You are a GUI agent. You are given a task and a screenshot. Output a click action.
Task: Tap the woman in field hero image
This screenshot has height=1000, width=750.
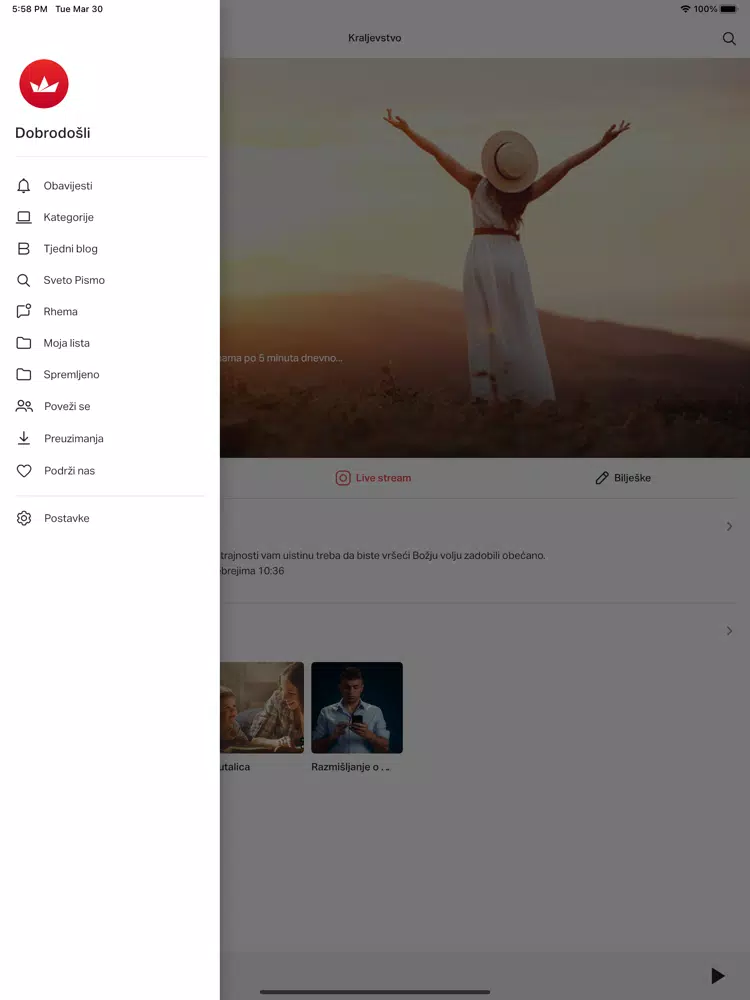click(x=485, y=258)
